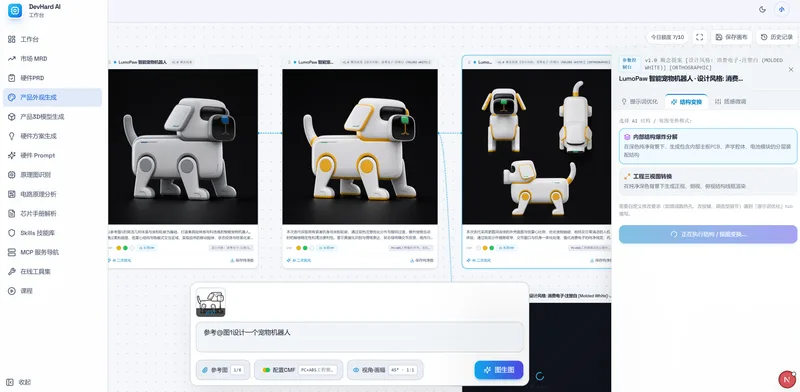The width and height of the screenshot is (800, 392).
Task: Click the PC+ABS tag on middle card
Action: click(410, 248)
